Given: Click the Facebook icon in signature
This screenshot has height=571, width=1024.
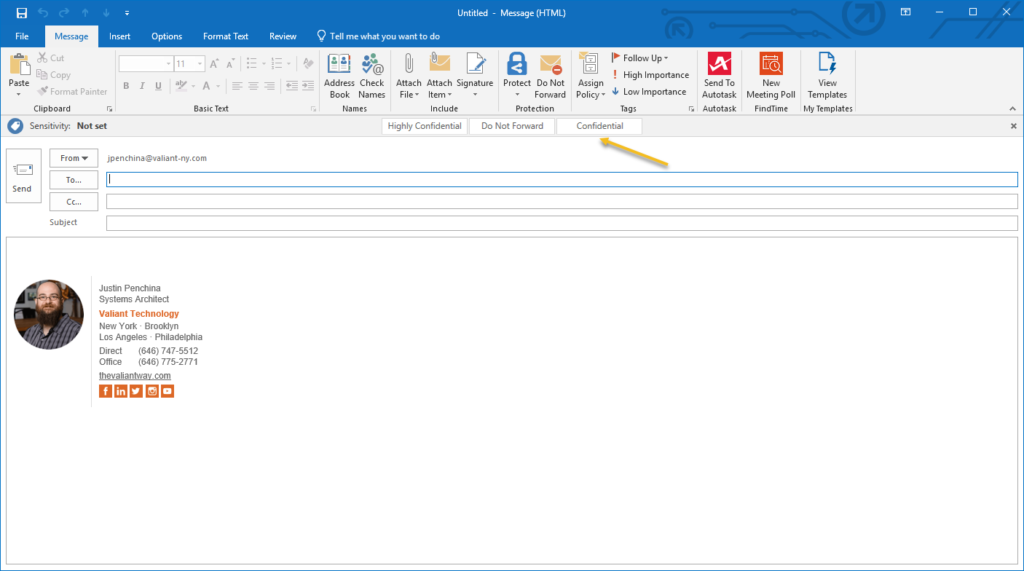Looking at the screenshot, I should [x=106, y=391].
